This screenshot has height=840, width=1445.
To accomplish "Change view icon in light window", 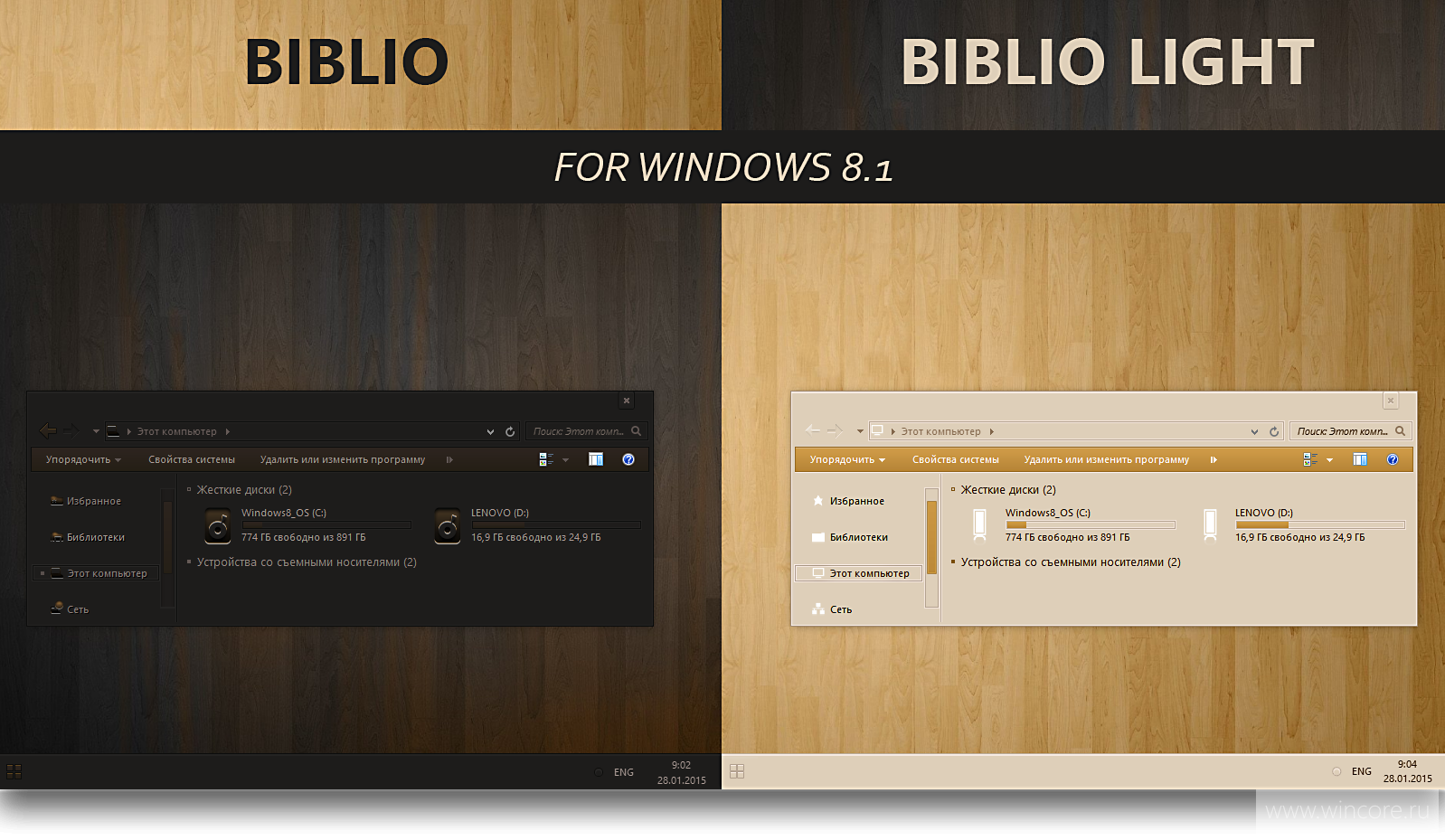I will 1310,459.
